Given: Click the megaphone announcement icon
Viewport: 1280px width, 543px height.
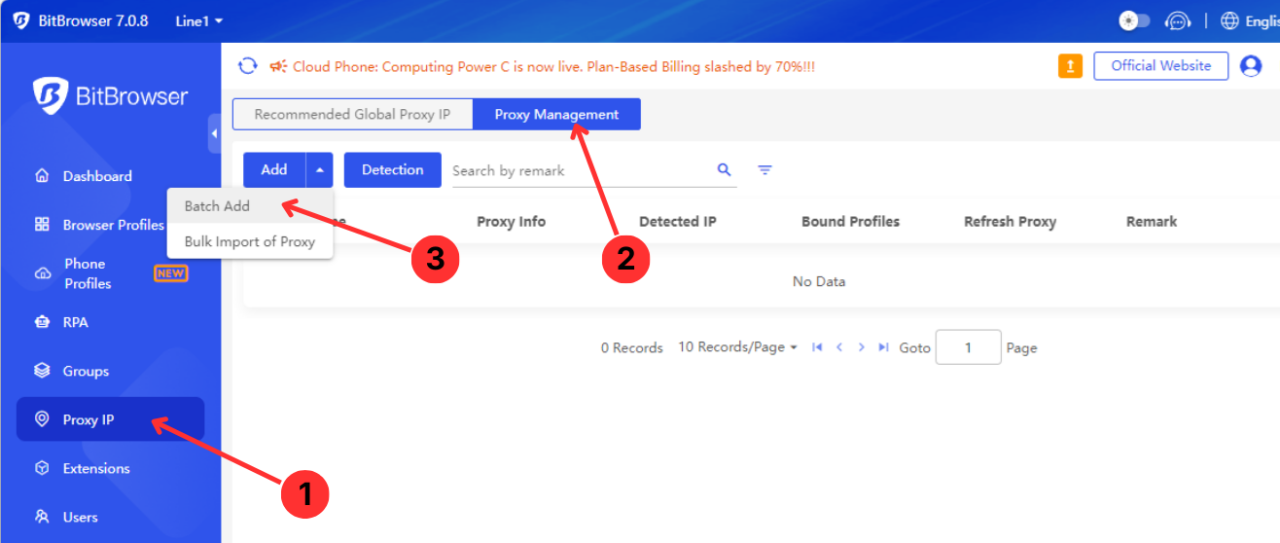Looking at the screenshot, I should 278,66.
